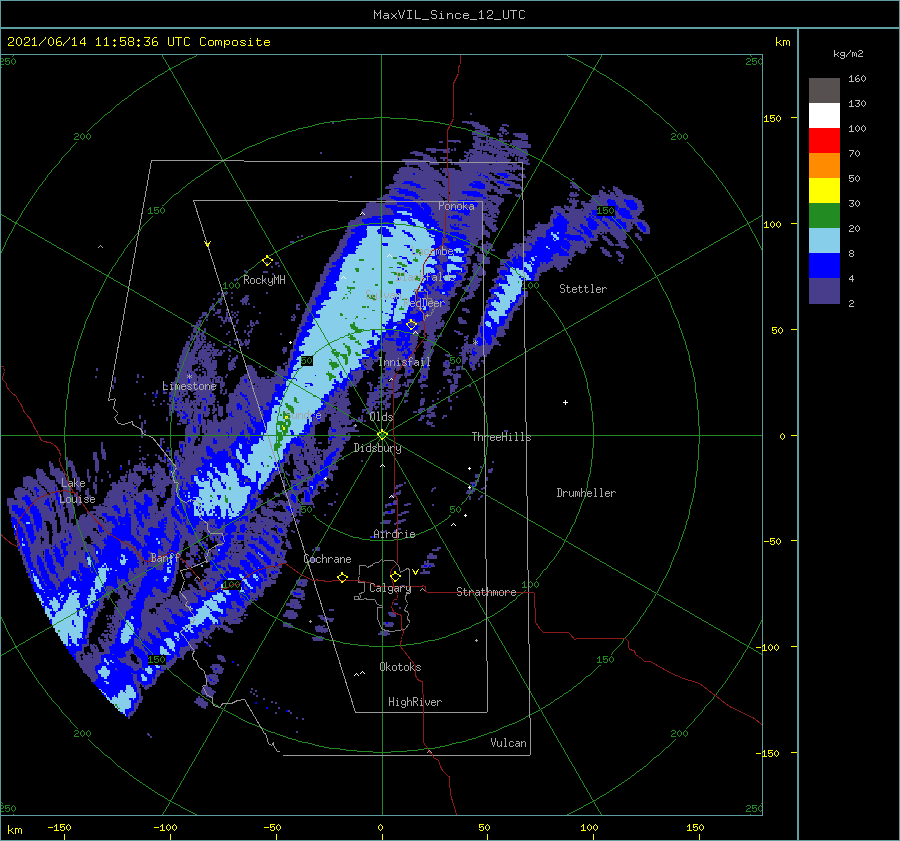Click the Didsbury city label
Screen dimensions: 900x841
[378, 448]
